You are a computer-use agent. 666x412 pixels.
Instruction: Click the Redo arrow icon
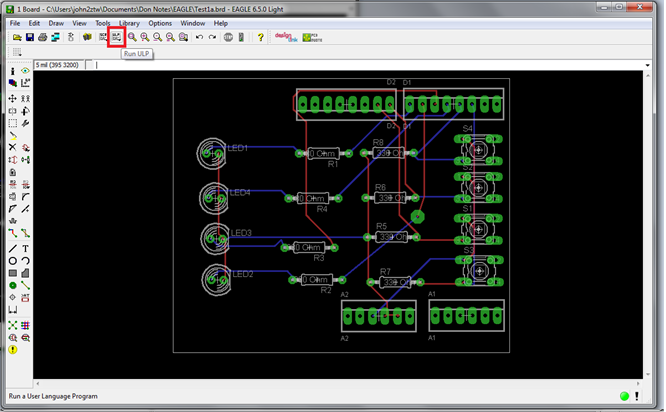[212, 37]
